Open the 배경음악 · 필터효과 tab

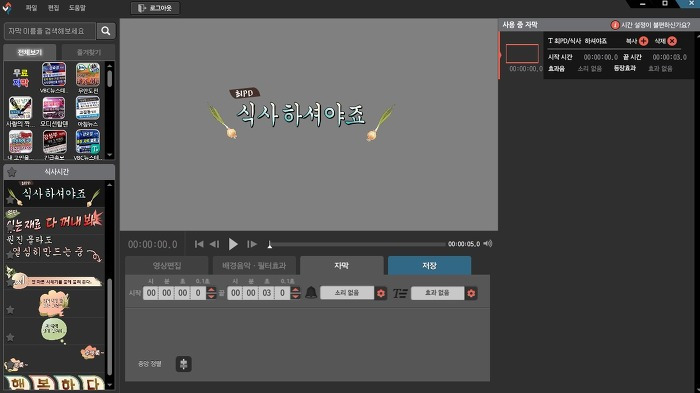254,265
